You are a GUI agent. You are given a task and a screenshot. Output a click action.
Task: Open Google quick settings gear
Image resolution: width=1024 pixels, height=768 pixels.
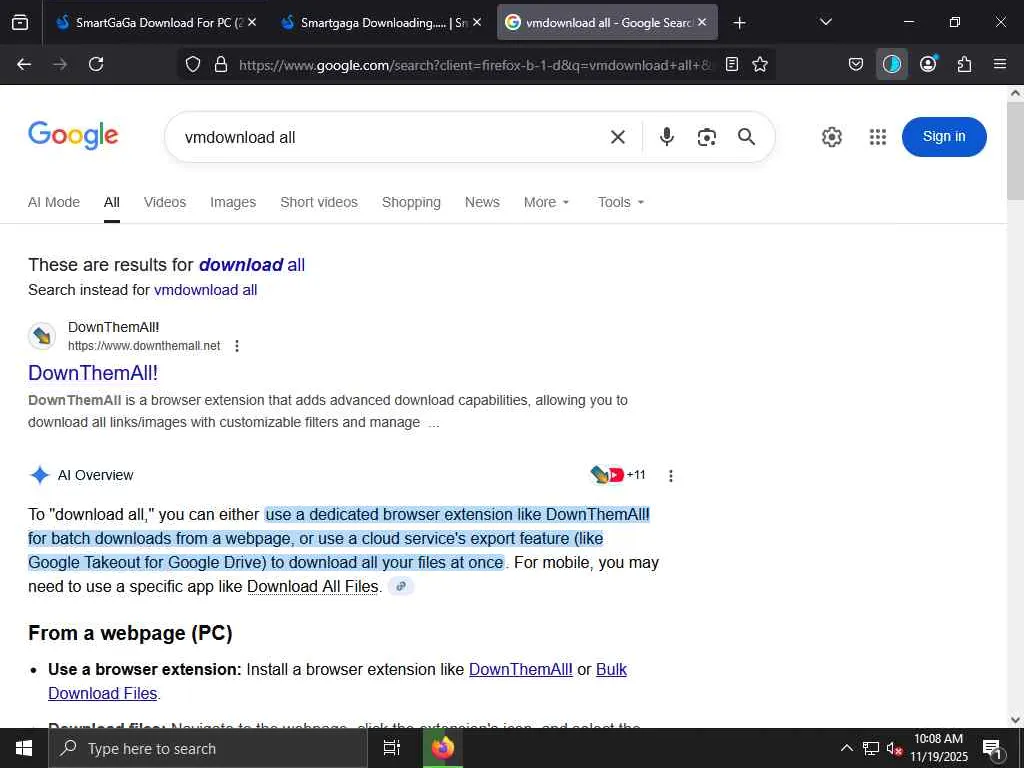tap(831, 137)
